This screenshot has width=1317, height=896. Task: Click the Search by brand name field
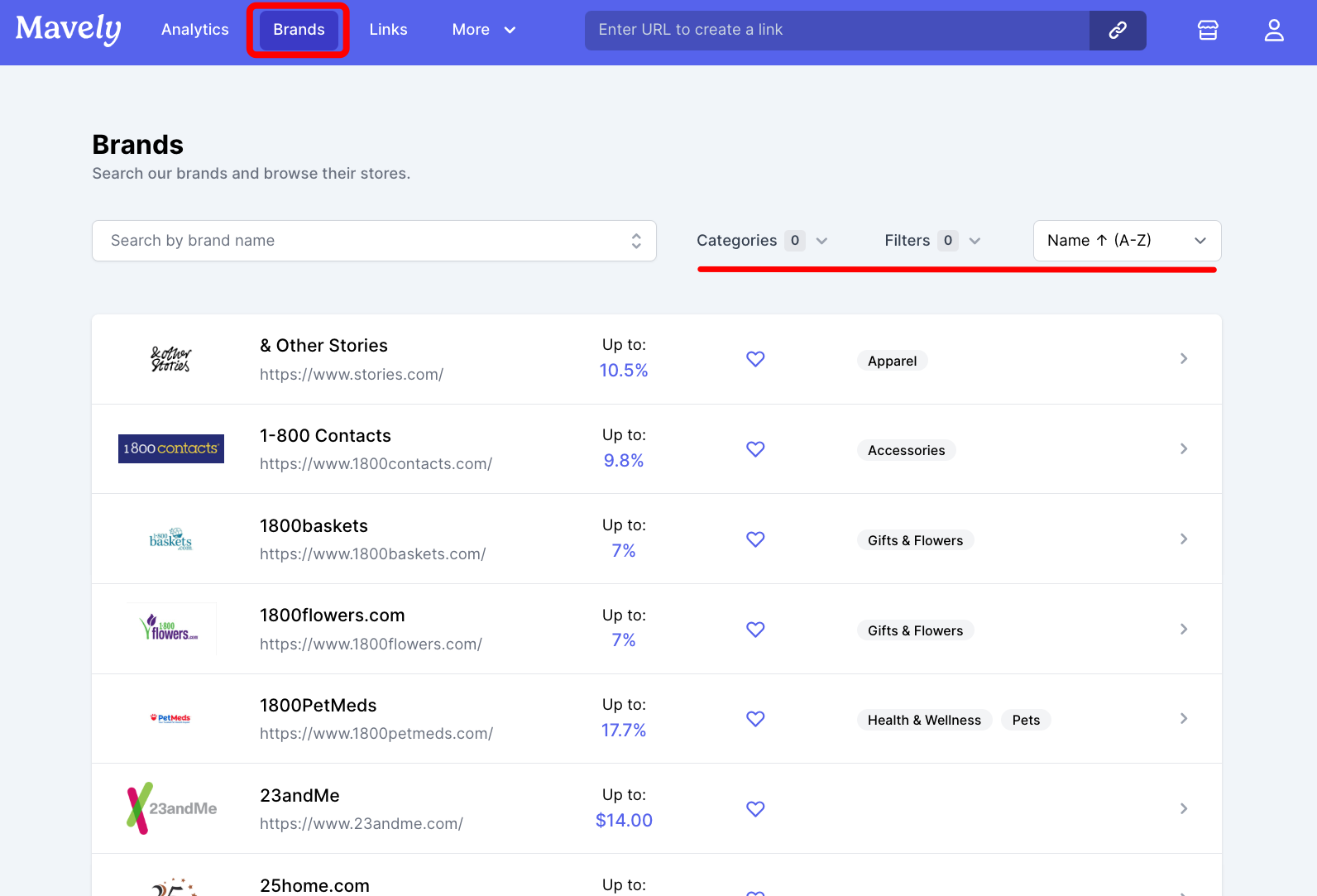(364, 241)
